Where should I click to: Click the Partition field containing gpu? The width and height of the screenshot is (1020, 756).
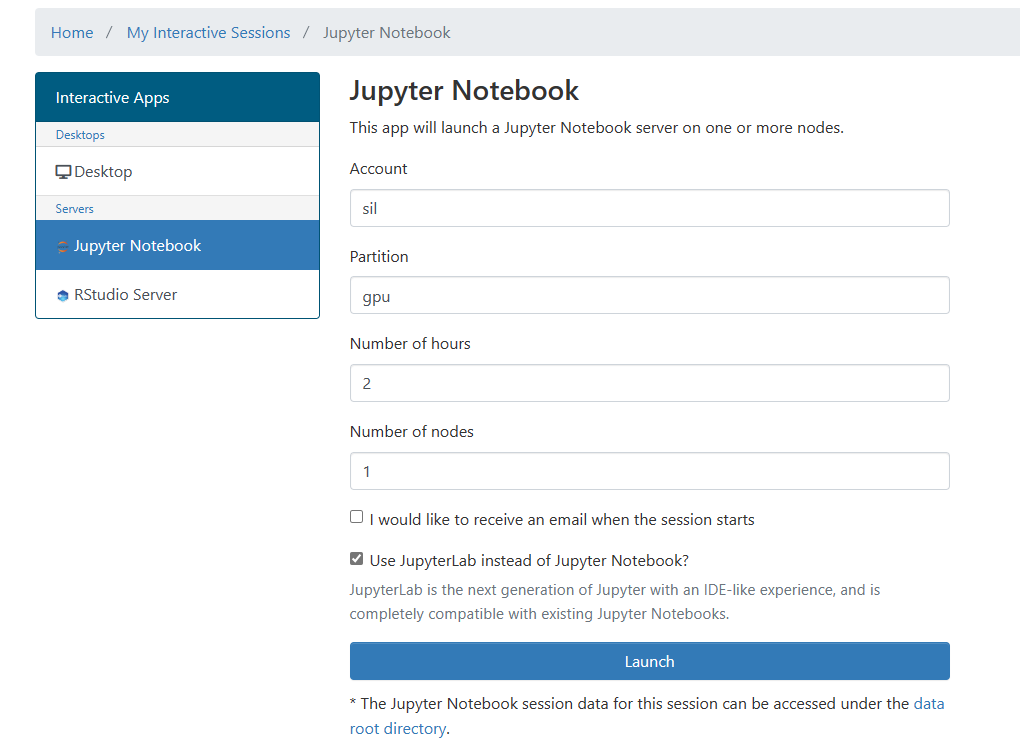coord(650,295)
